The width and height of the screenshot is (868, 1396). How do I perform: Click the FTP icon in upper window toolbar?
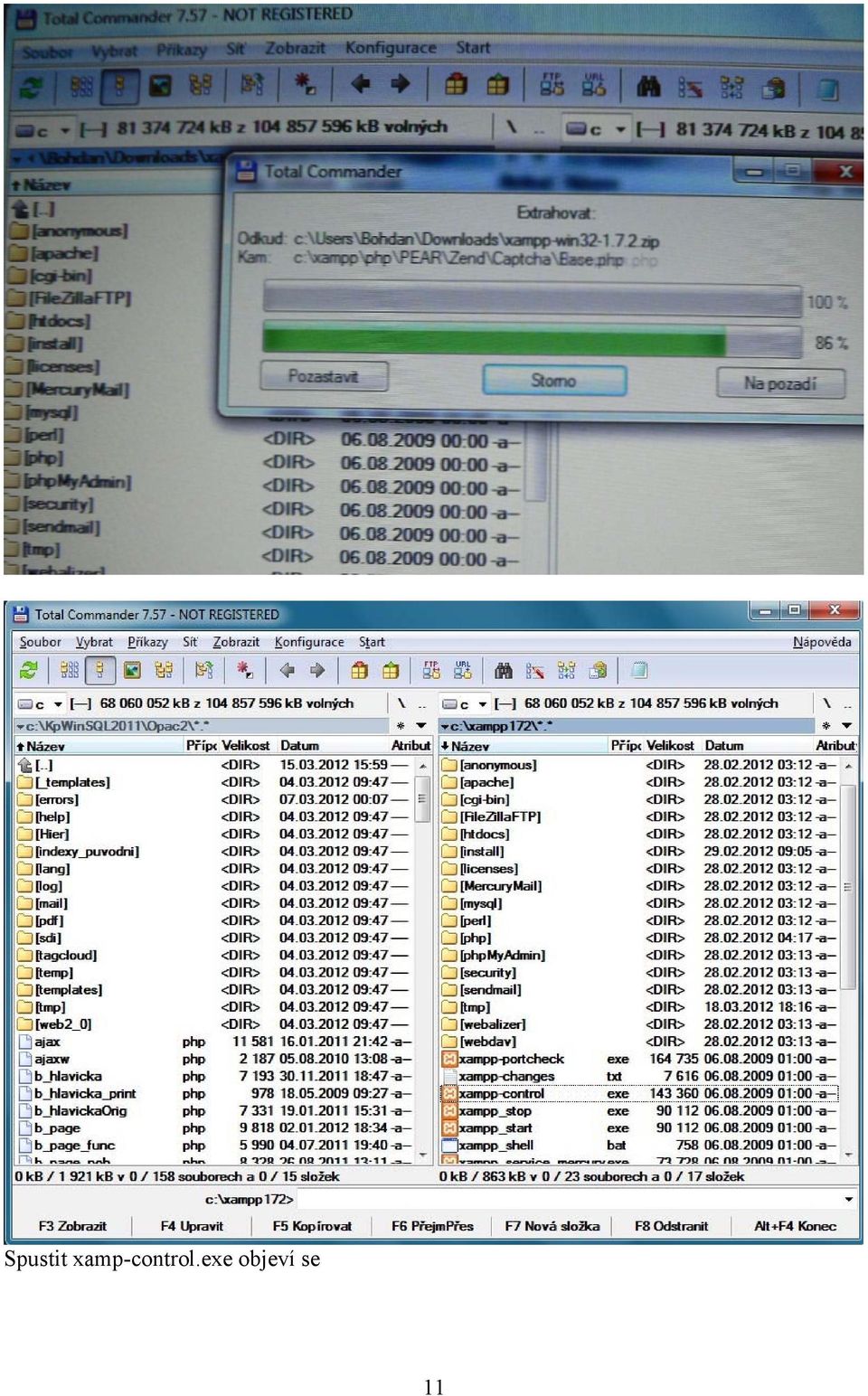552,85
